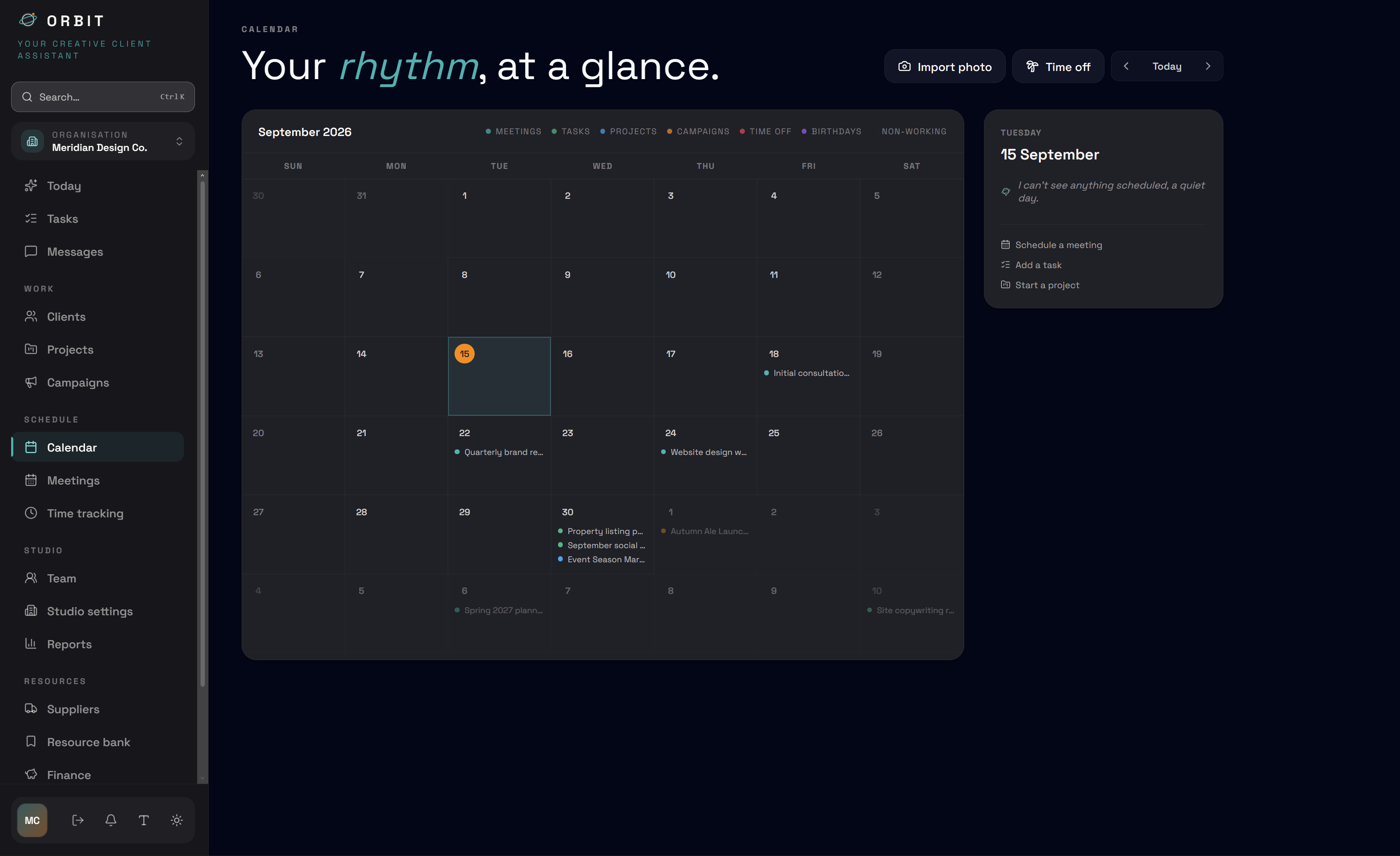Click the folder icon beside Start a project
Screen dimensions: 1400x856
(1006, 285)
